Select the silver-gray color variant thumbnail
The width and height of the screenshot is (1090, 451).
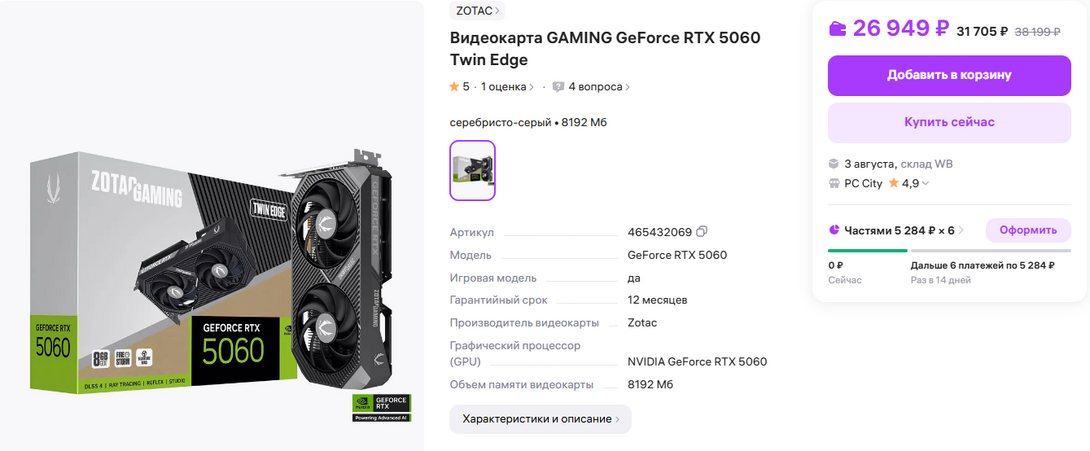473,170
